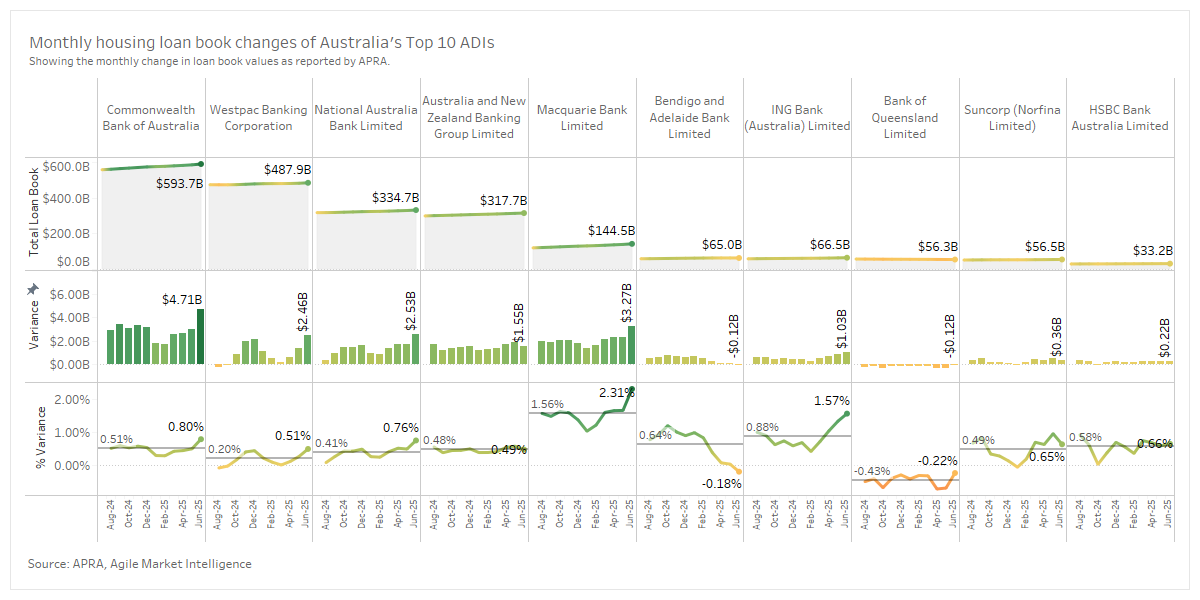Click the HSBC Bank Australia Limited header
The width and height of the screenshot is (1200, 600).
tap(1120, 118)
